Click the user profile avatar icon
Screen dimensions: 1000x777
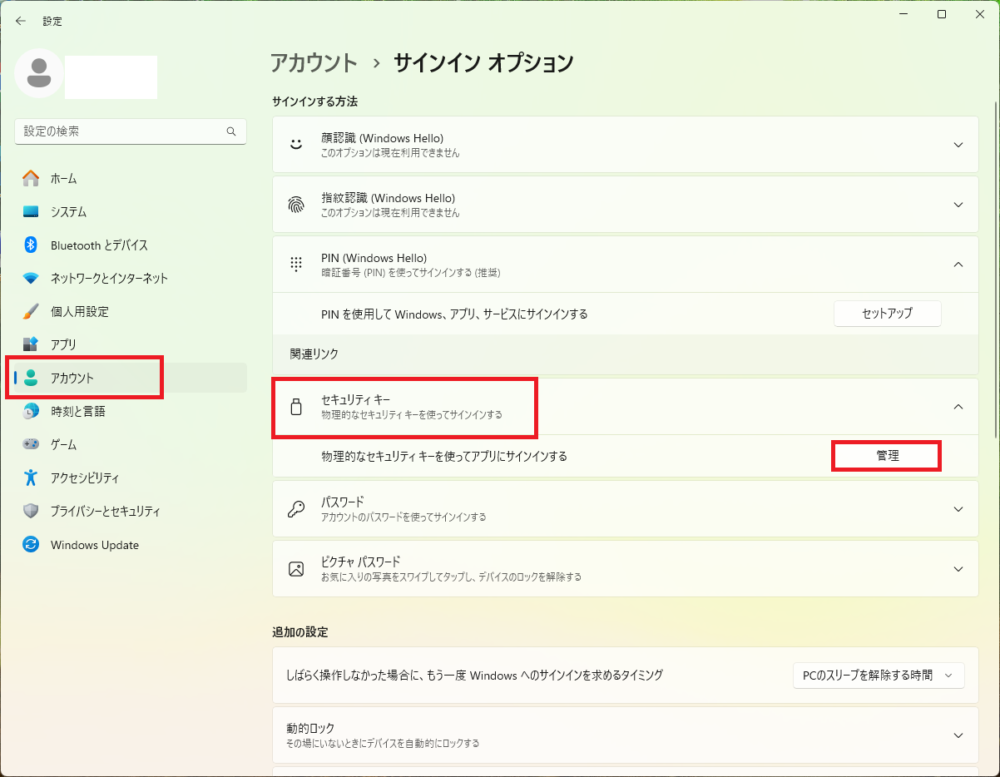[40, 73]
